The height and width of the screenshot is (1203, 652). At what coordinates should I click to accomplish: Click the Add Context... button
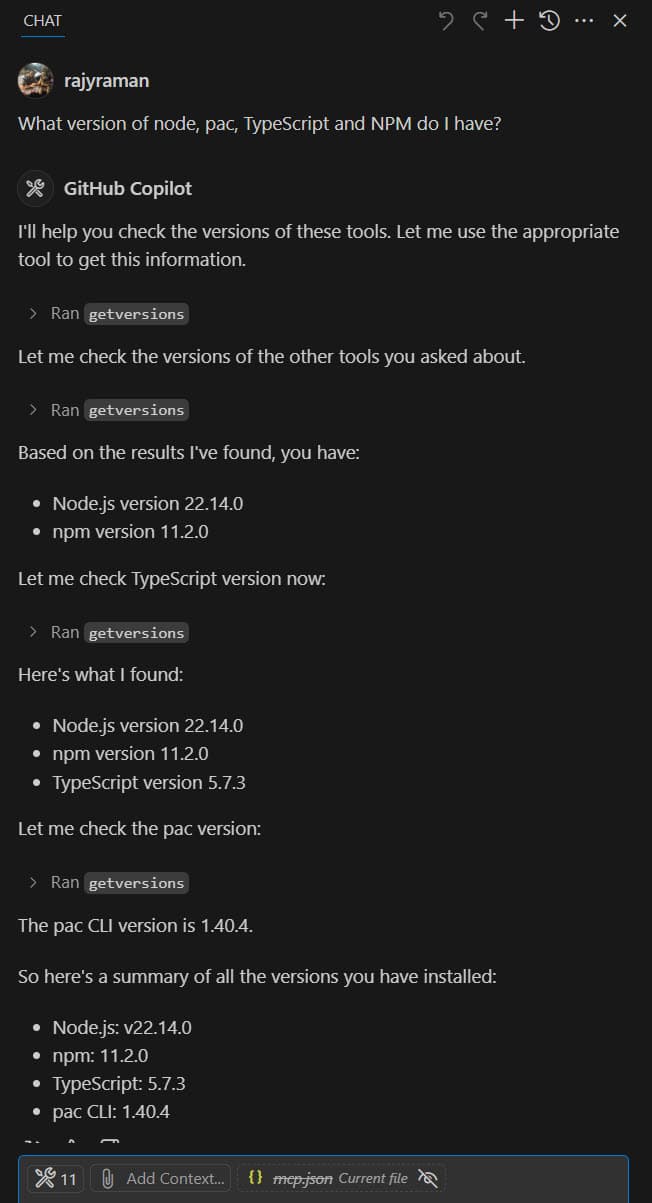(162, 1178)
